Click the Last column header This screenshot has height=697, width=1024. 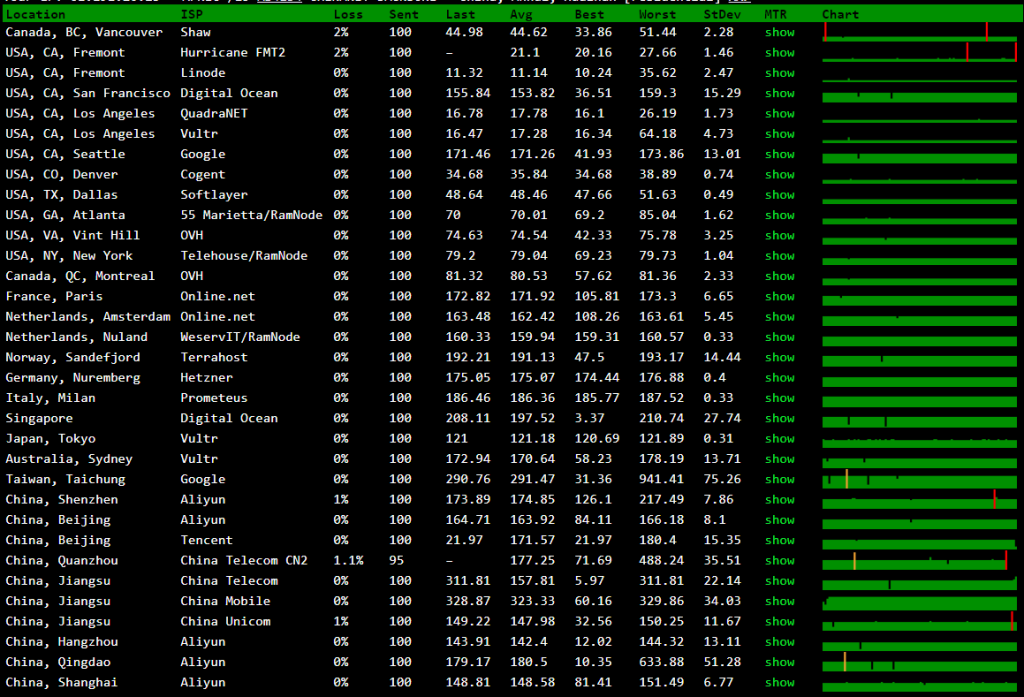(460, 14)
